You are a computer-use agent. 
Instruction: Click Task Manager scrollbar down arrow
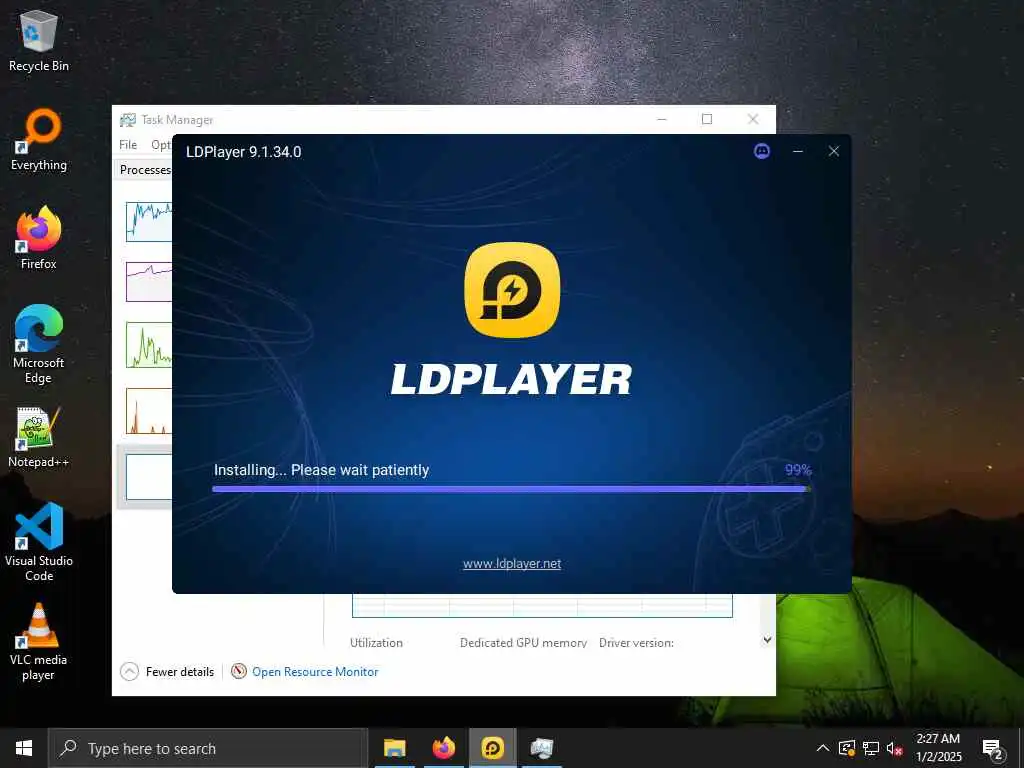[767, 640]
